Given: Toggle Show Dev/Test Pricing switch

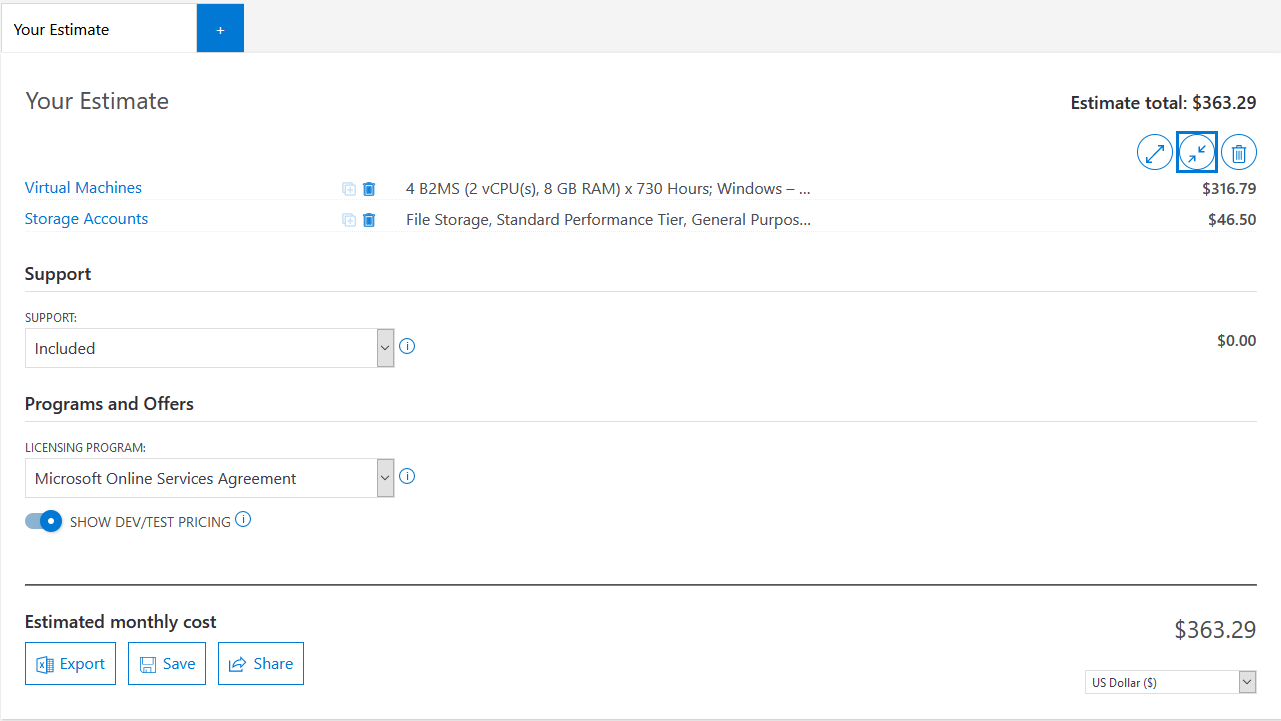Looking at the screenshot, I should click(44, 521).
